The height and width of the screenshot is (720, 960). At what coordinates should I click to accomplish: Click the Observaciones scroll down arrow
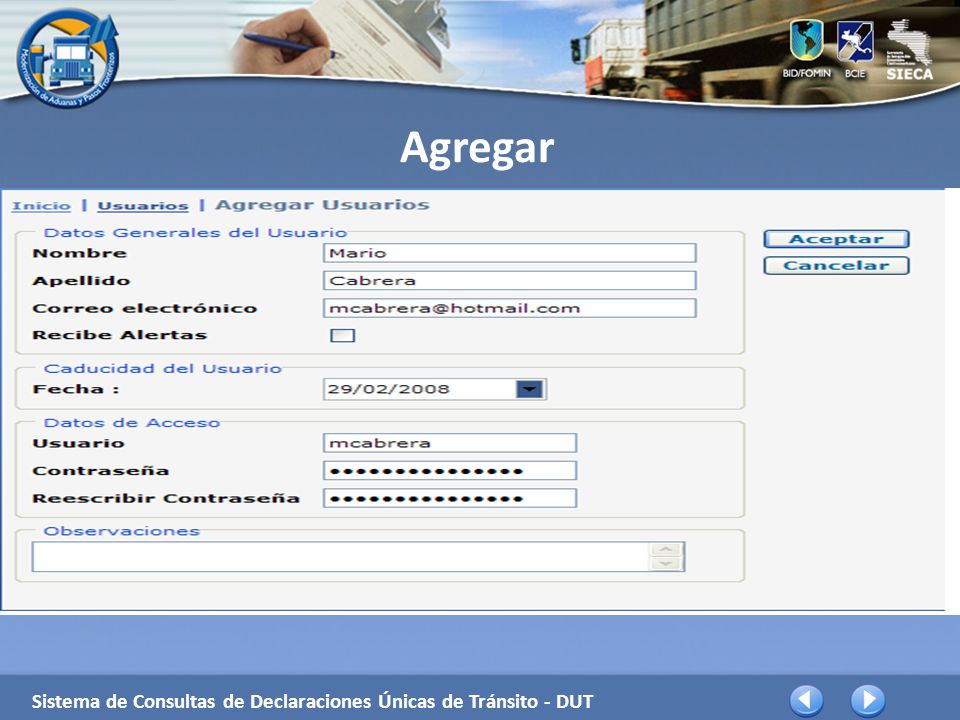(x=666, y=564)
